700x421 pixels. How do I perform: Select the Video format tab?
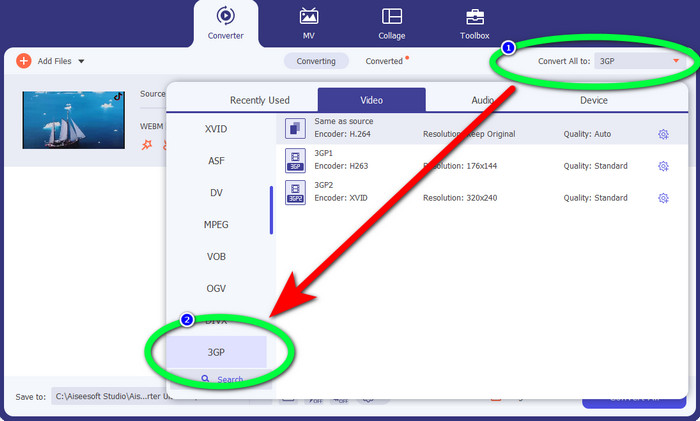tap(371, 100)
